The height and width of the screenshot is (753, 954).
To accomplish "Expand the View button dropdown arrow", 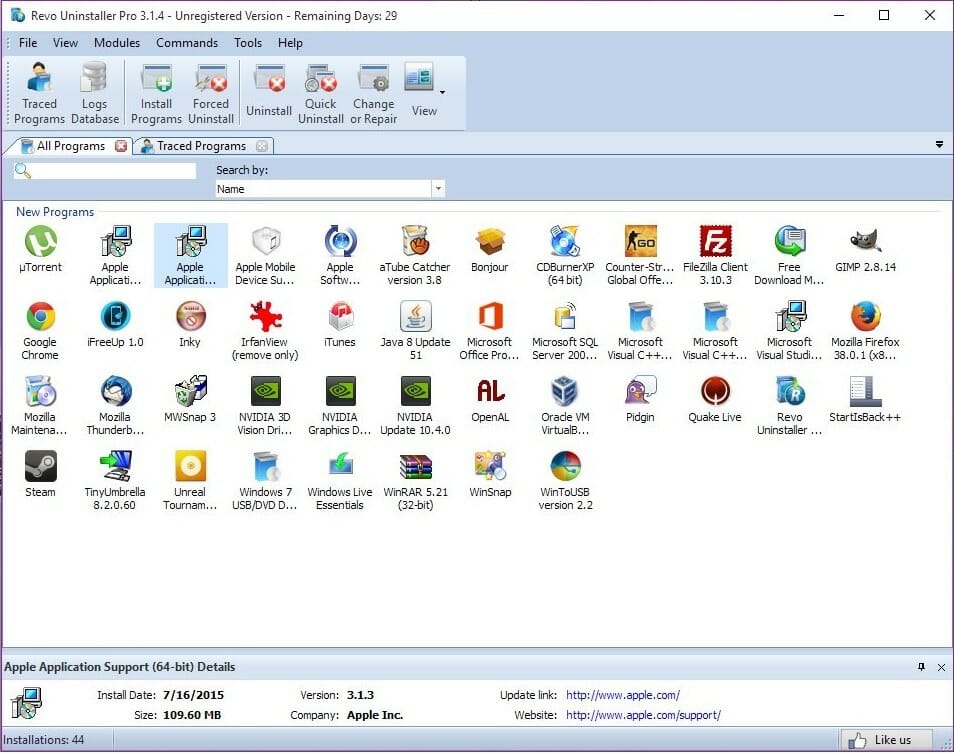I will [442, 92].
